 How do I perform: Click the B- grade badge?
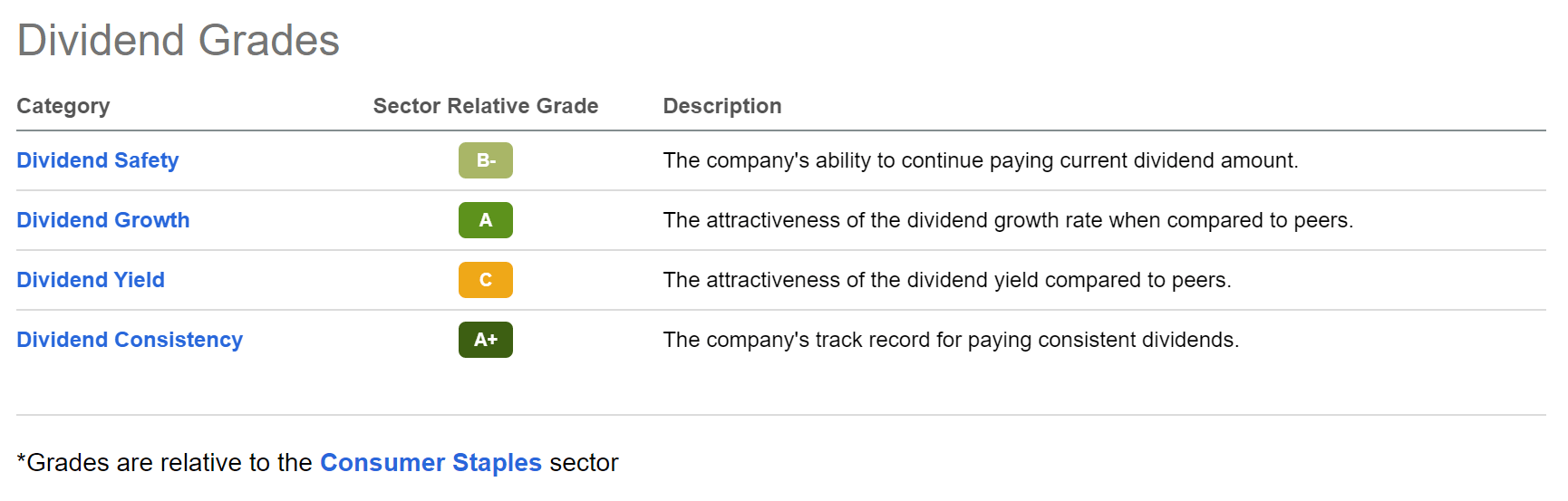[485, 160]
